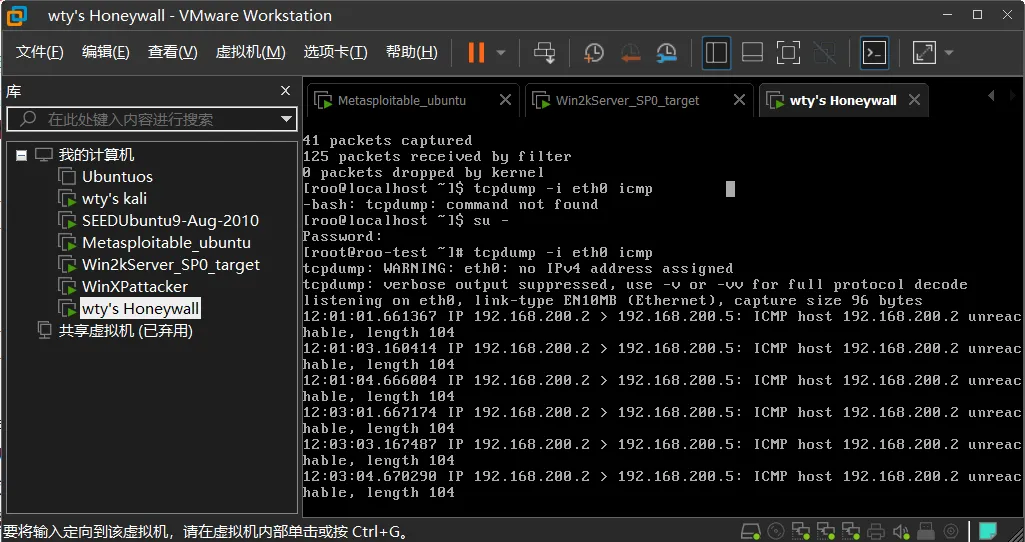This screenshot has height=542, width=1025.
Task: Open the 文件(F) menu
Action: point(39,52)
